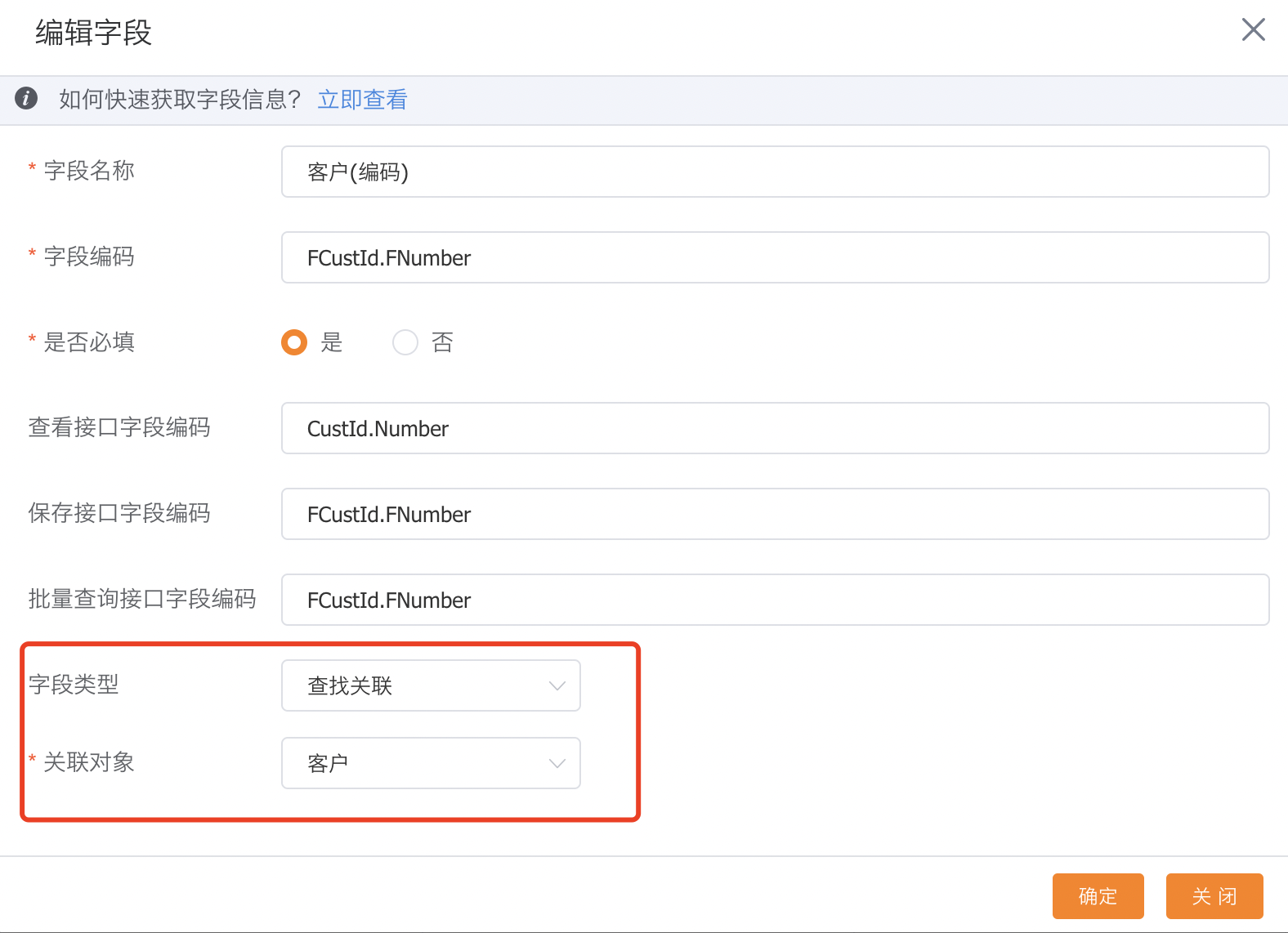Screen dimensions: 1288x933
Task: Click the 确定 button
Action: click(1098, 896)
